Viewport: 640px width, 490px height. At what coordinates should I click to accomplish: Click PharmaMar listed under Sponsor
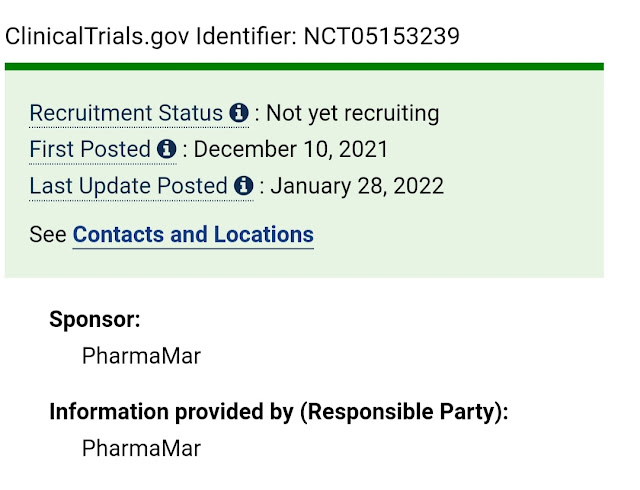coord(141,356)
